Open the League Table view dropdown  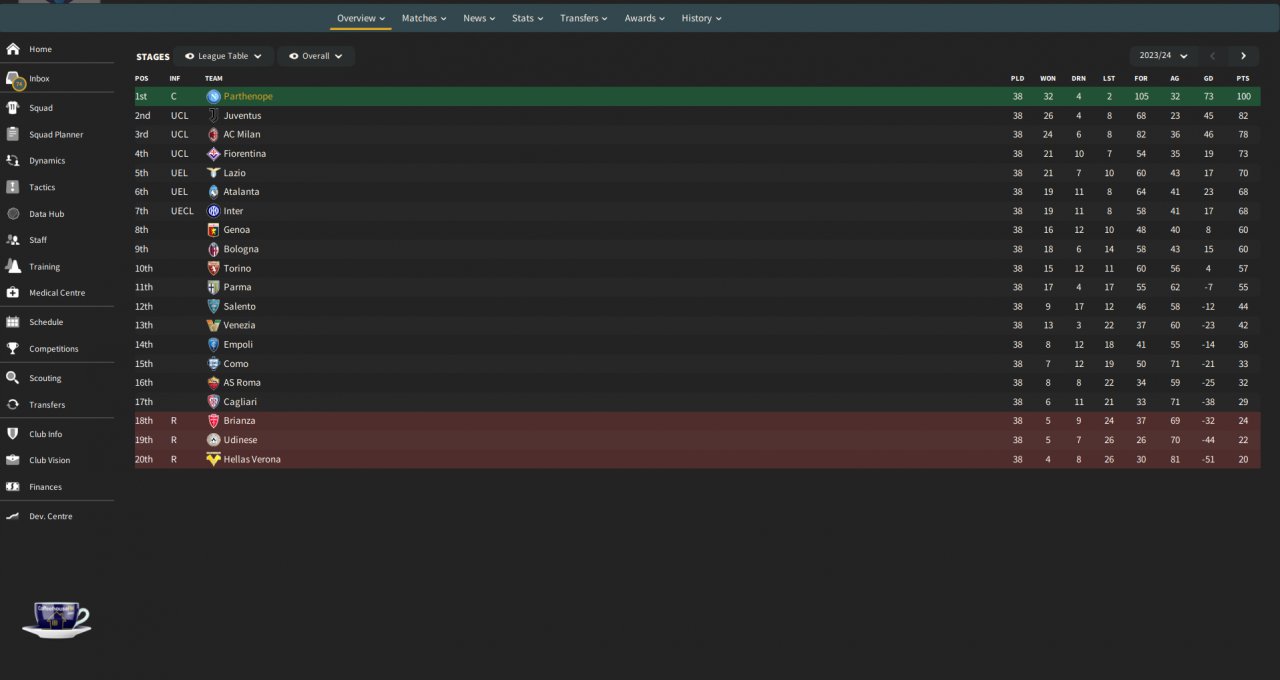224,56
